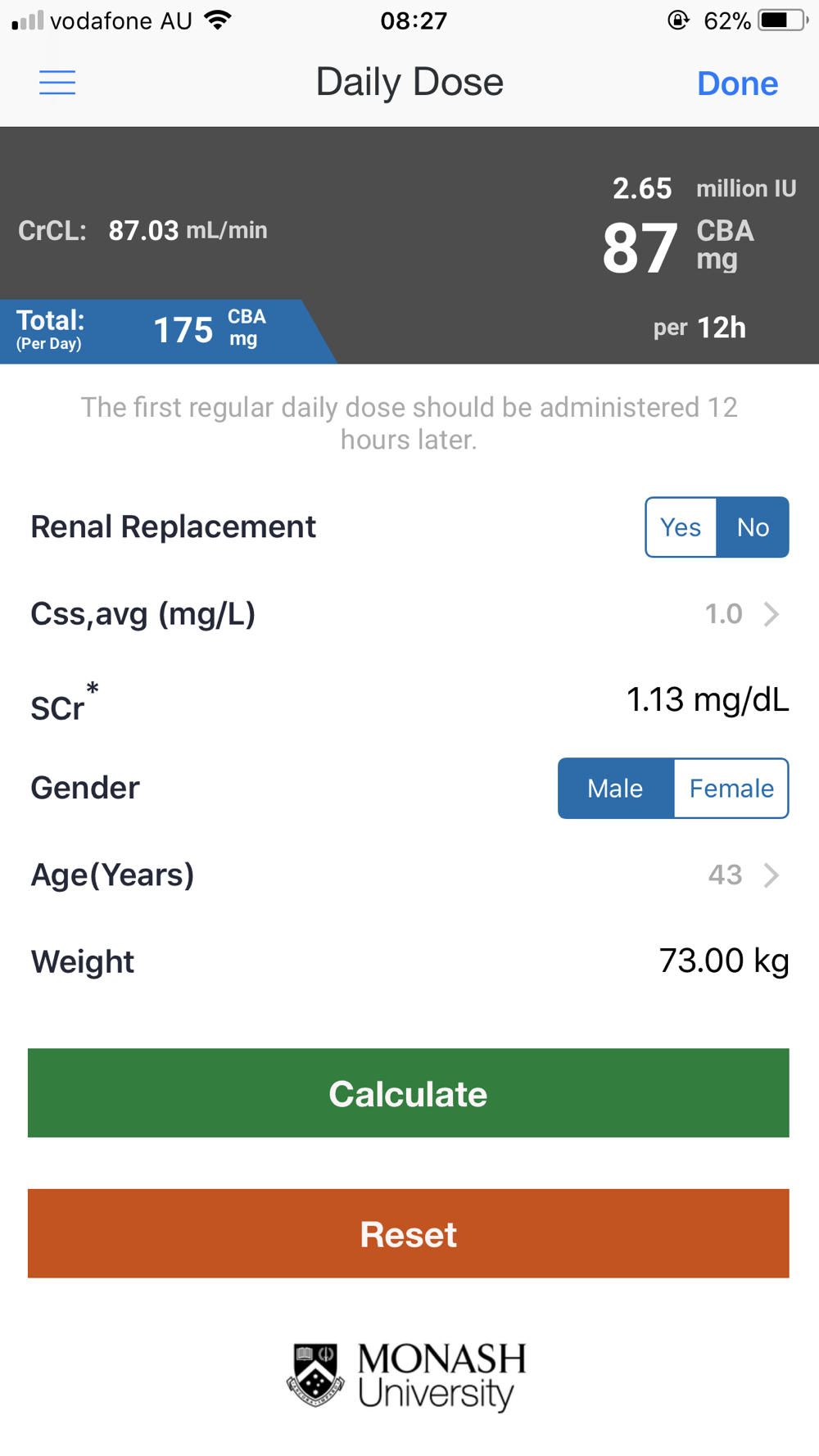Viewport: 819px width, 1456px height.
Task: Edit the Weight field 73.00 kg
Action: pos(723,961)
